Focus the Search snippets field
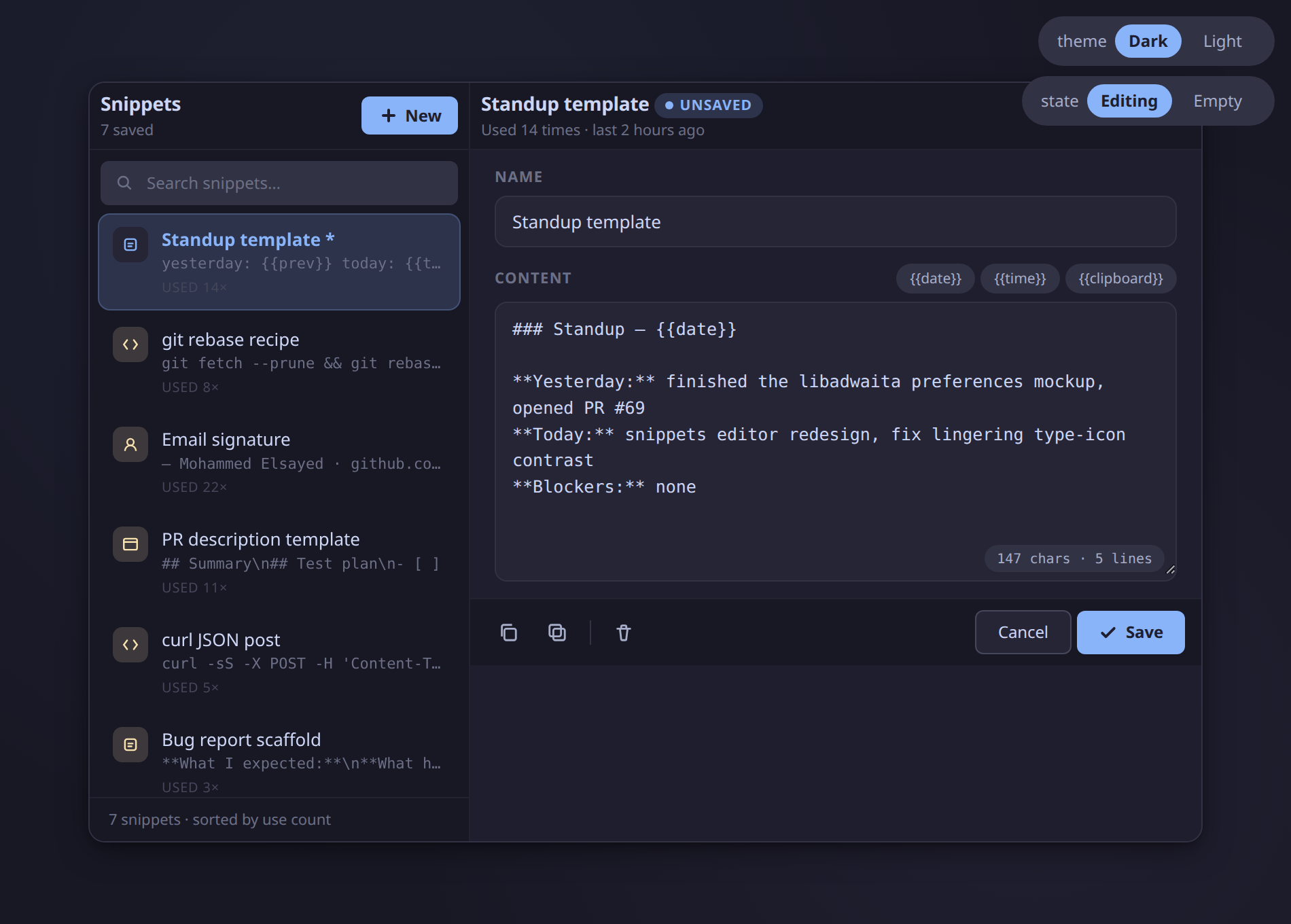 pos(279,183)
